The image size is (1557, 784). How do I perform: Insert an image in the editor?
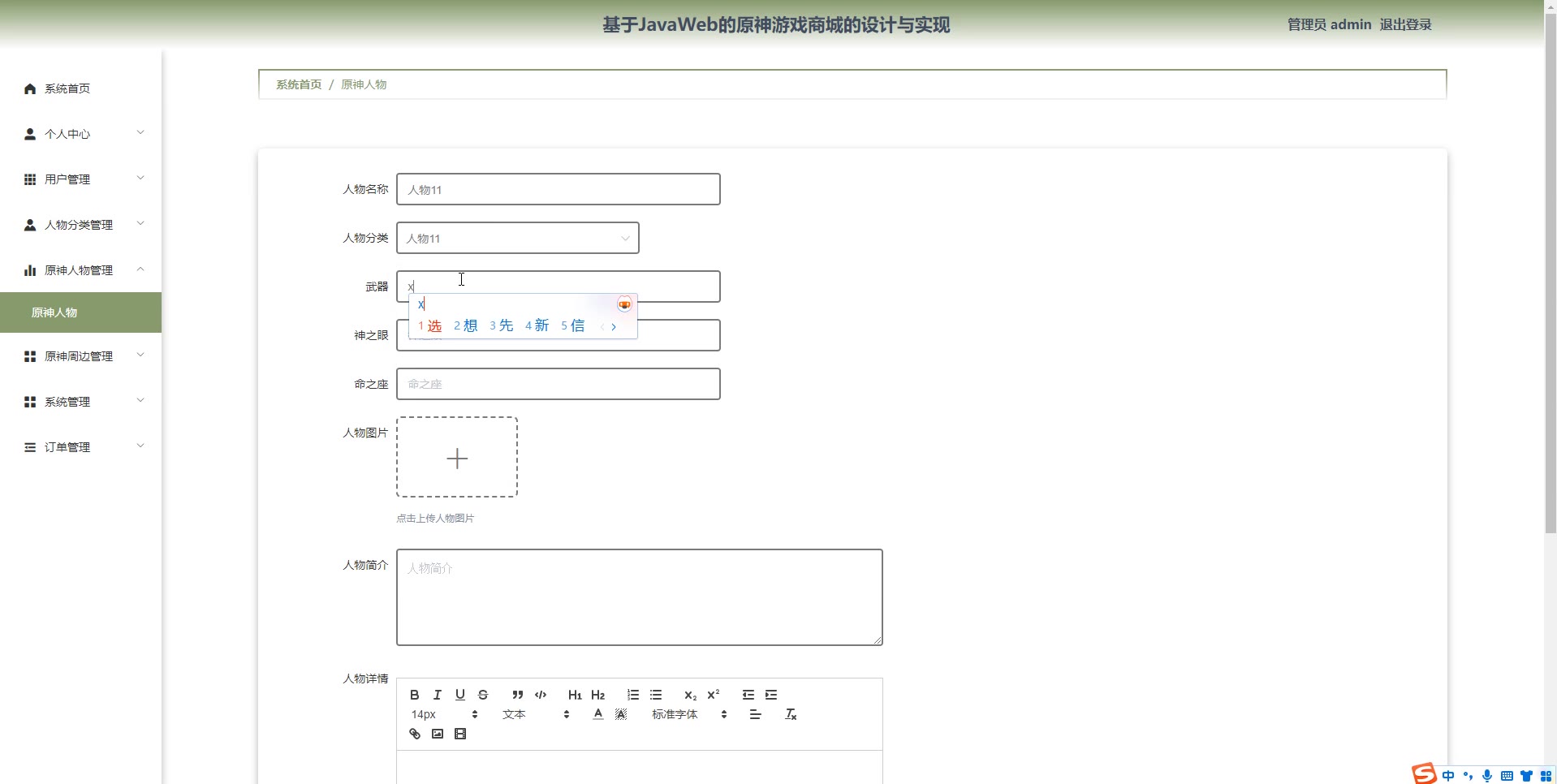tap(438, 734)
